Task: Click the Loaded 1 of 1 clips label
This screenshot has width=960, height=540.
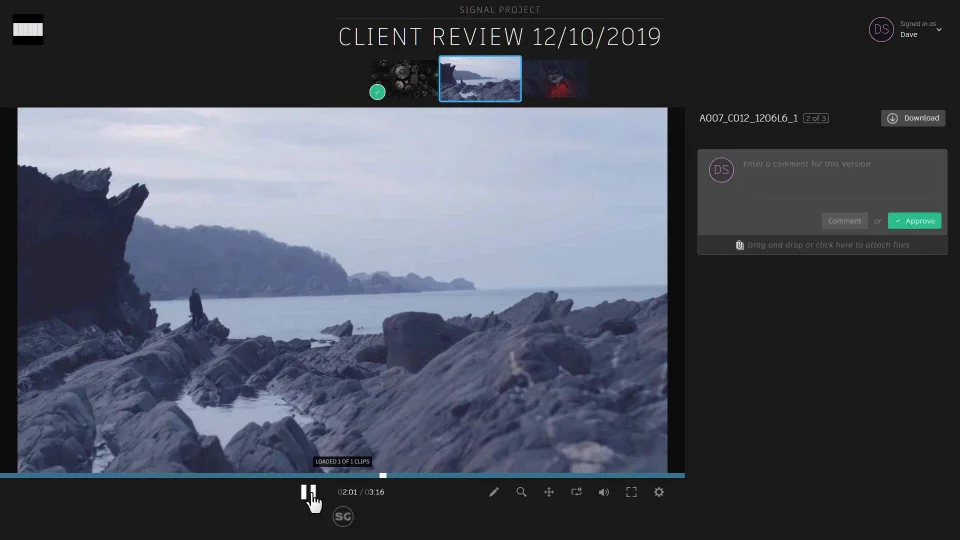Action: click(342, 462)
